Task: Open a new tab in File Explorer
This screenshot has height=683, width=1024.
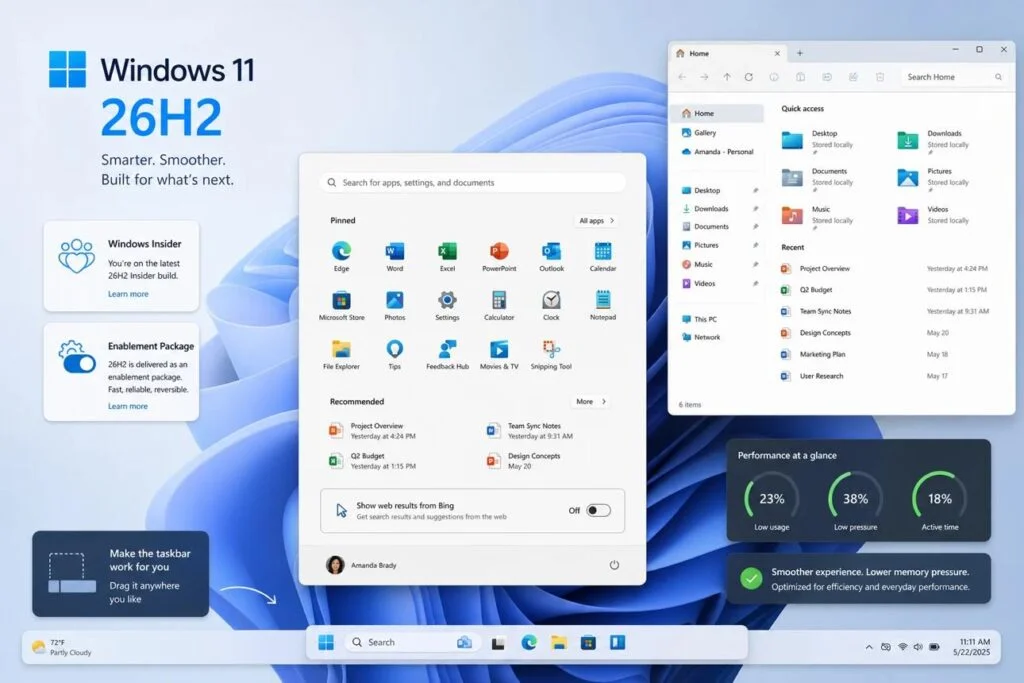Action: (799, 54)
